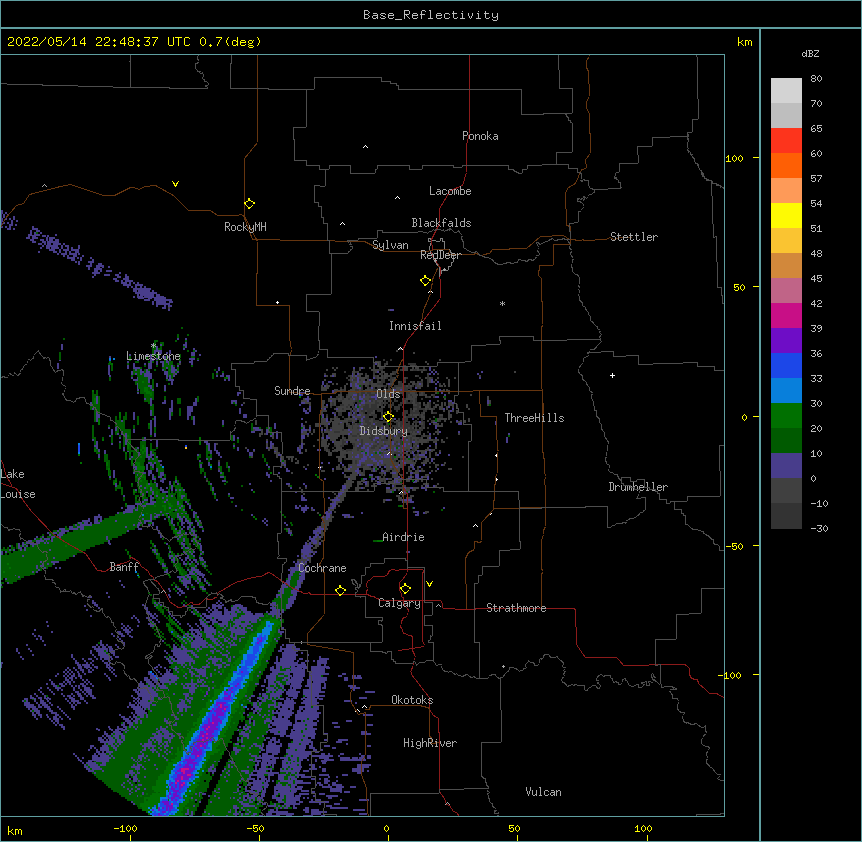Click the 100 tick on right km axis
The width and height of the screenshot is (862, 842).
pos(734,158)
